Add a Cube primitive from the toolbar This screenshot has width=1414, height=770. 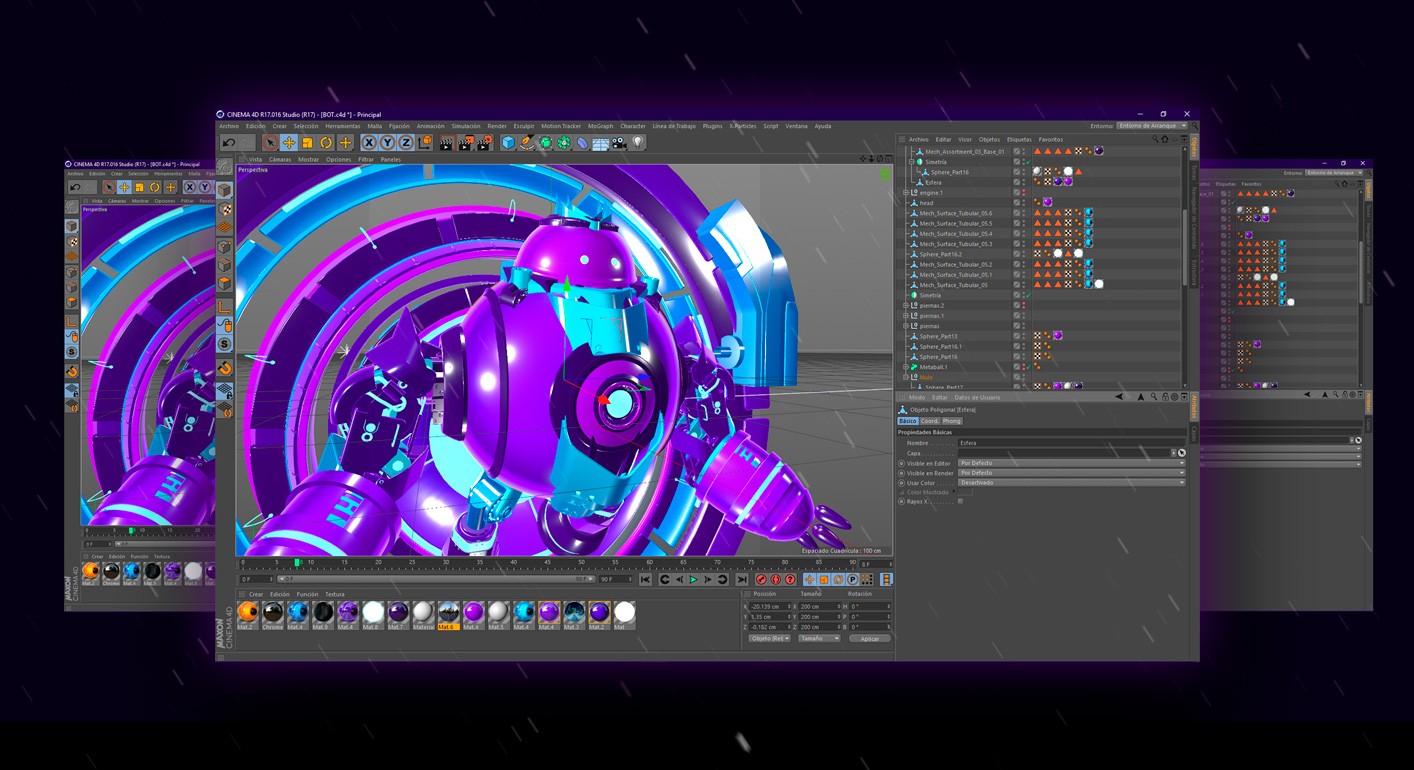[508, 143]
